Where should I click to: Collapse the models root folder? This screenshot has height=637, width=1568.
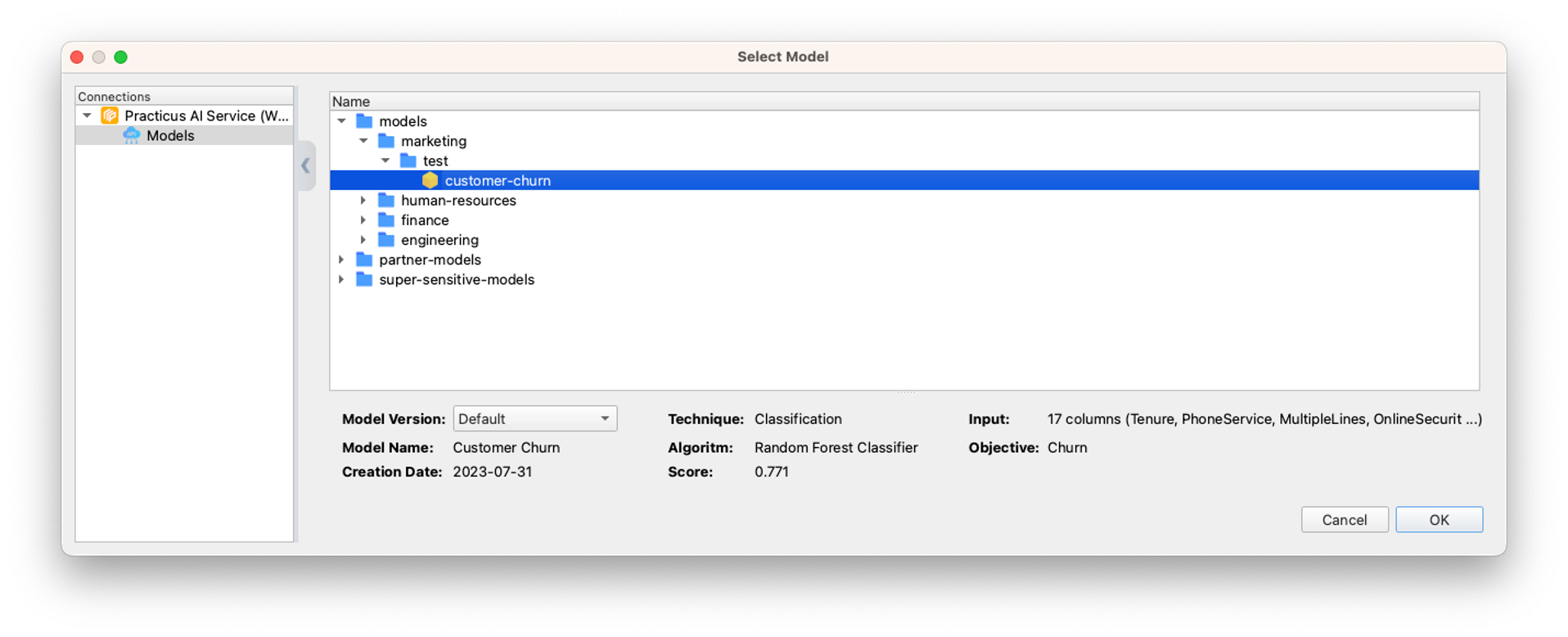(x=342, y=121)
